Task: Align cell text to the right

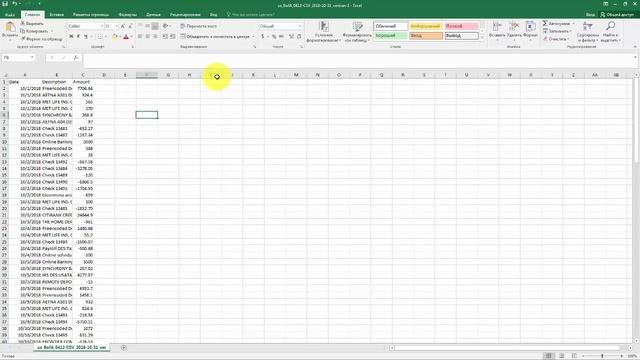Action: (155, 37)
